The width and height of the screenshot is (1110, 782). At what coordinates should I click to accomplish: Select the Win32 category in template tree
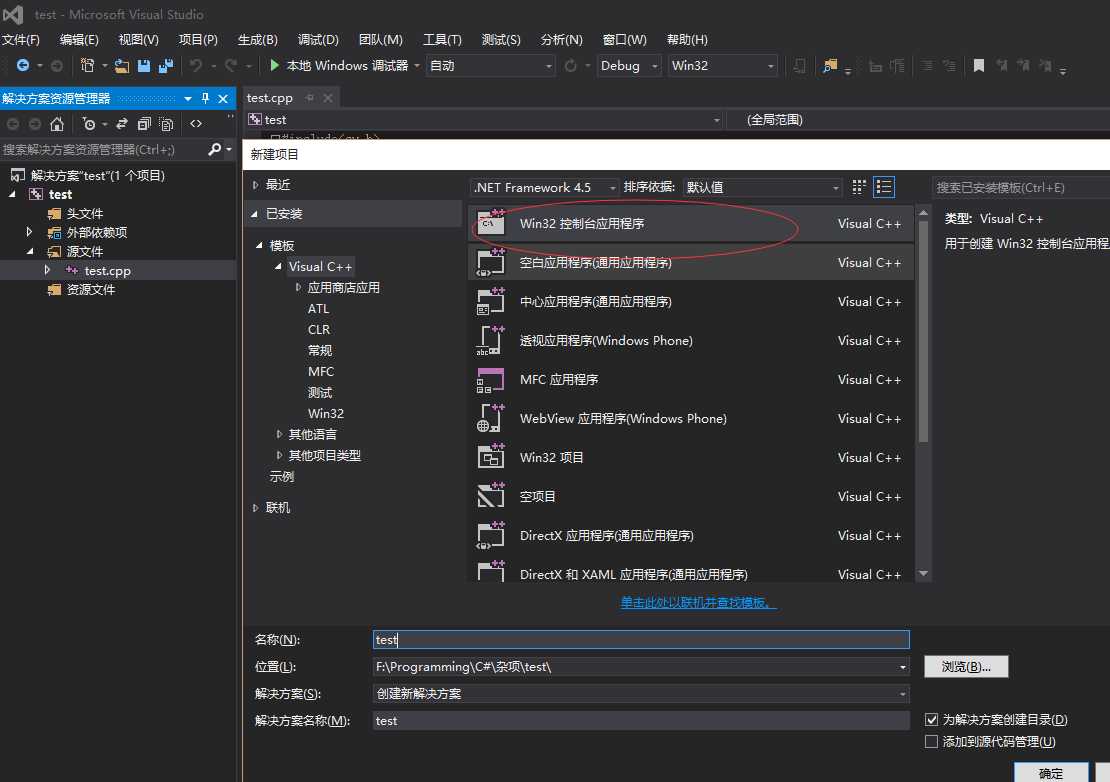(x=326, y=413)
